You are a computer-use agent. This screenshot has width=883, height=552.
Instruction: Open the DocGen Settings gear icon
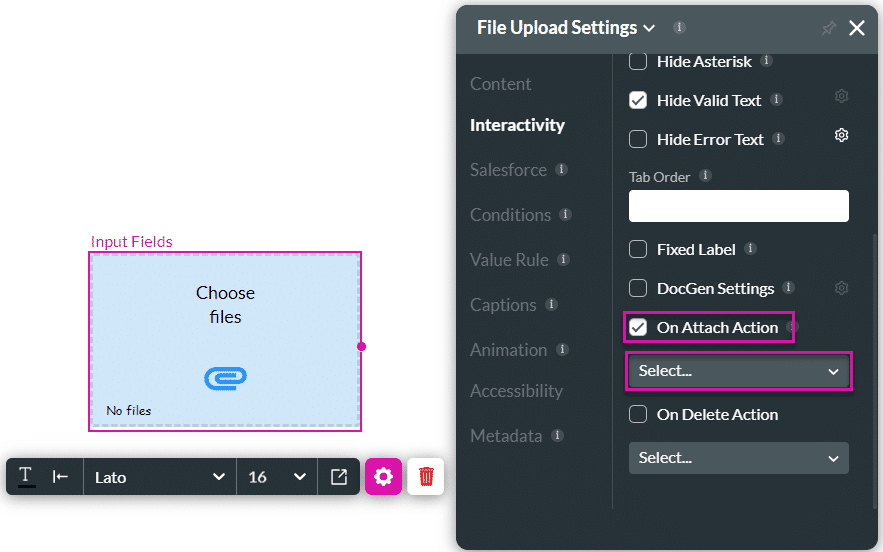841,288
